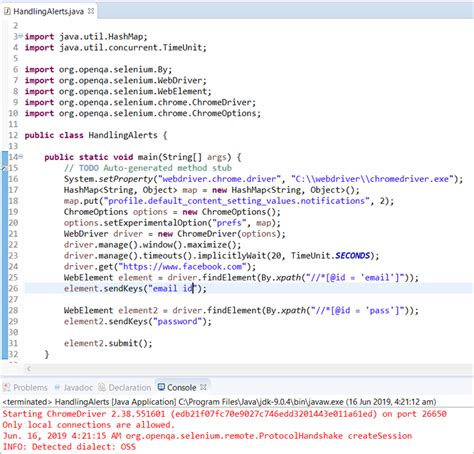Click the Javadoc view icon

[x=57, y=387]
